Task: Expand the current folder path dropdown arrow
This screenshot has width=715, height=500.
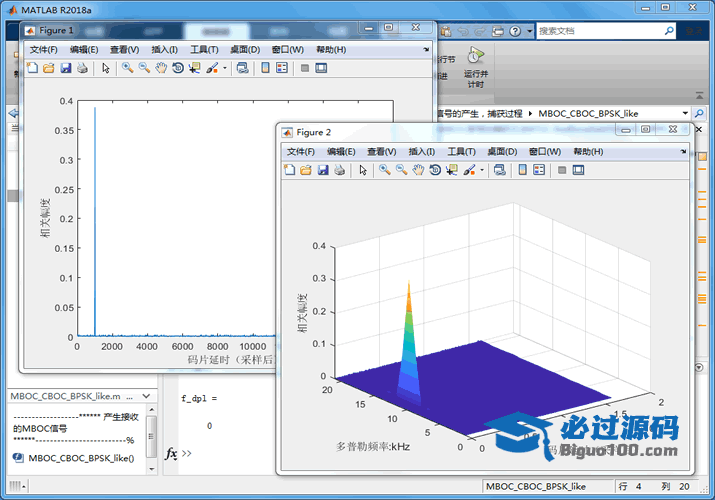Action: (x=685, y=114)
